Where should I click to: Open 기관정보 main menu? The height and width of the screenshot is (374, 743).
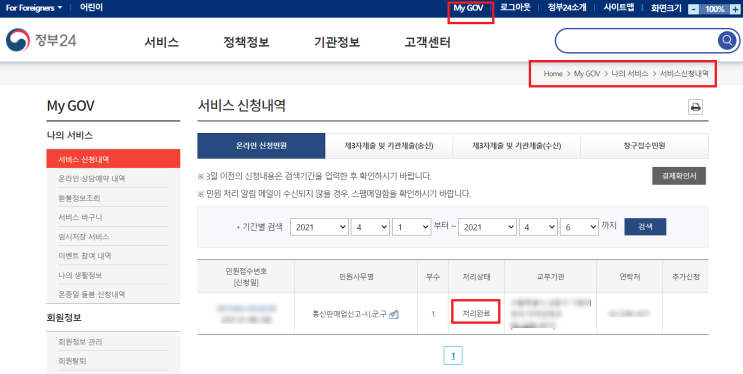point(337,42)
